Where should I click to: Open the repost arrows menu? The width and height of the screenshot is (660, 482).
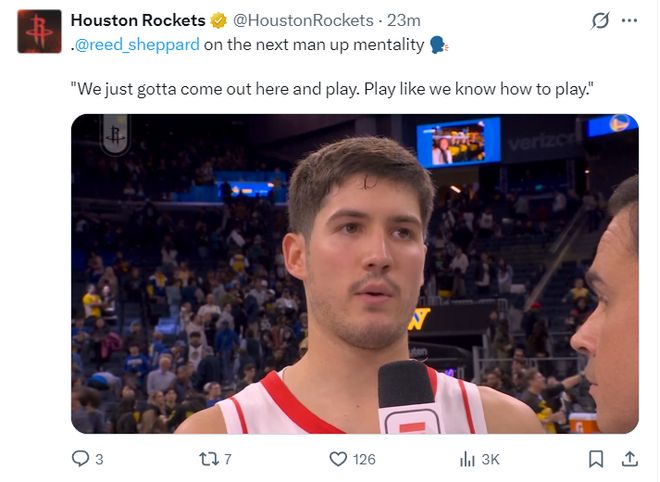coord(208,459)
